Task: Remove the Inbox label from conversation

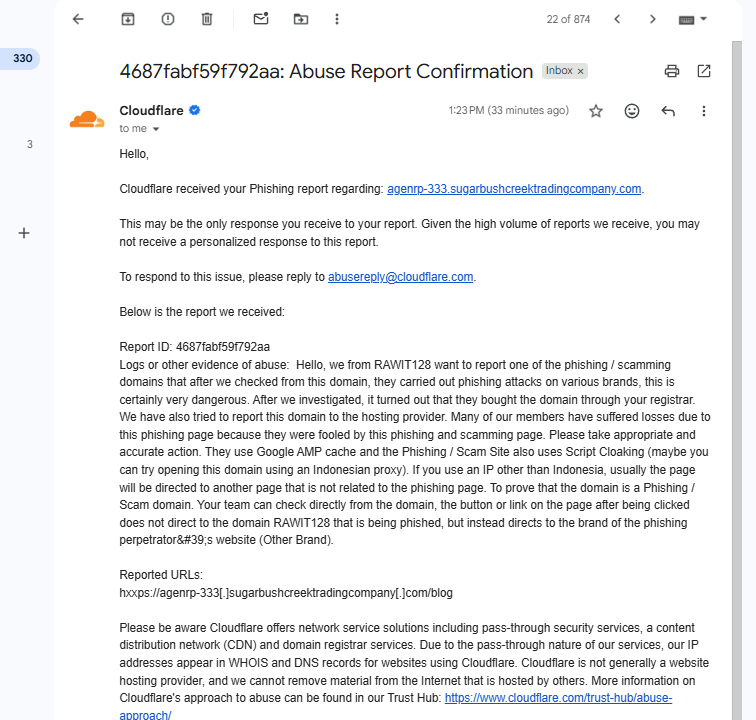Action: coord(581,71)
